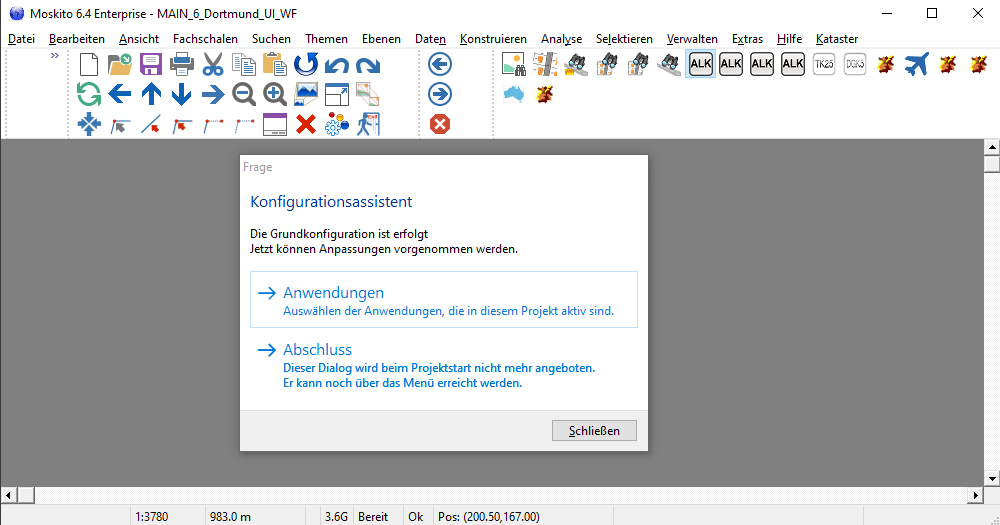This screenshot has height=525, width=1000.
Task: Click the horizontal scrollbar left arrow
Action: tap(9, 496)
